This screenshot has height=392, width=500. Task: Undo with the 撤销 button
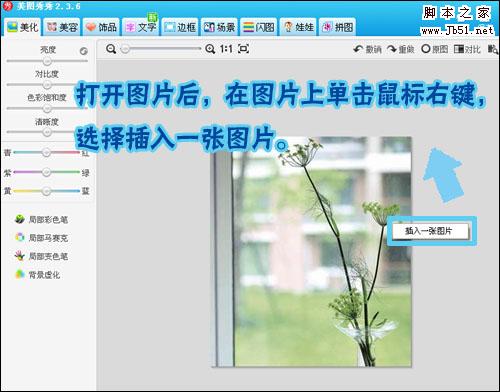click(x=367, y=49)
